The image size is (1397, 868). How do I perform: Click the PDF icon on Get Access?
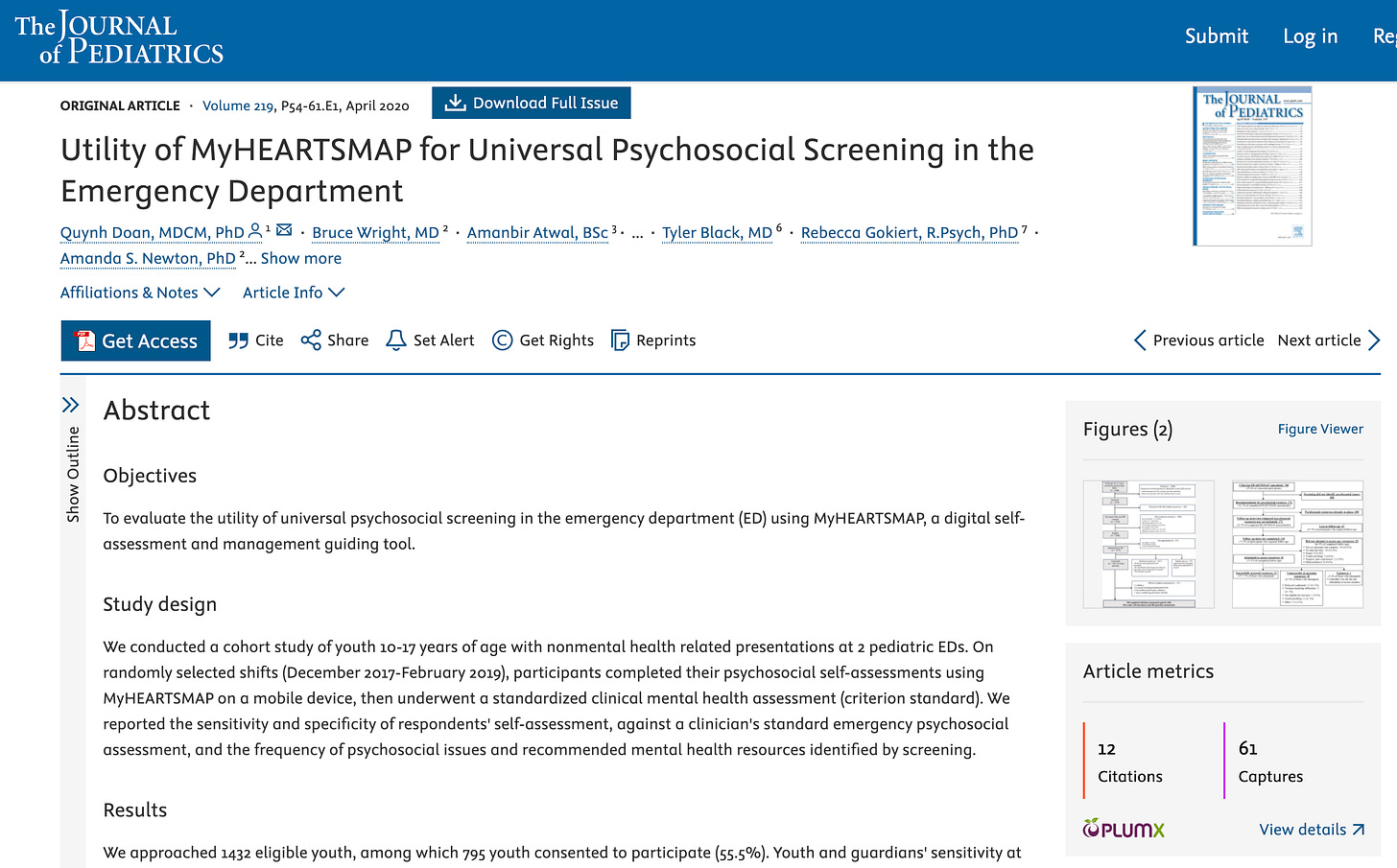(85, 340)
